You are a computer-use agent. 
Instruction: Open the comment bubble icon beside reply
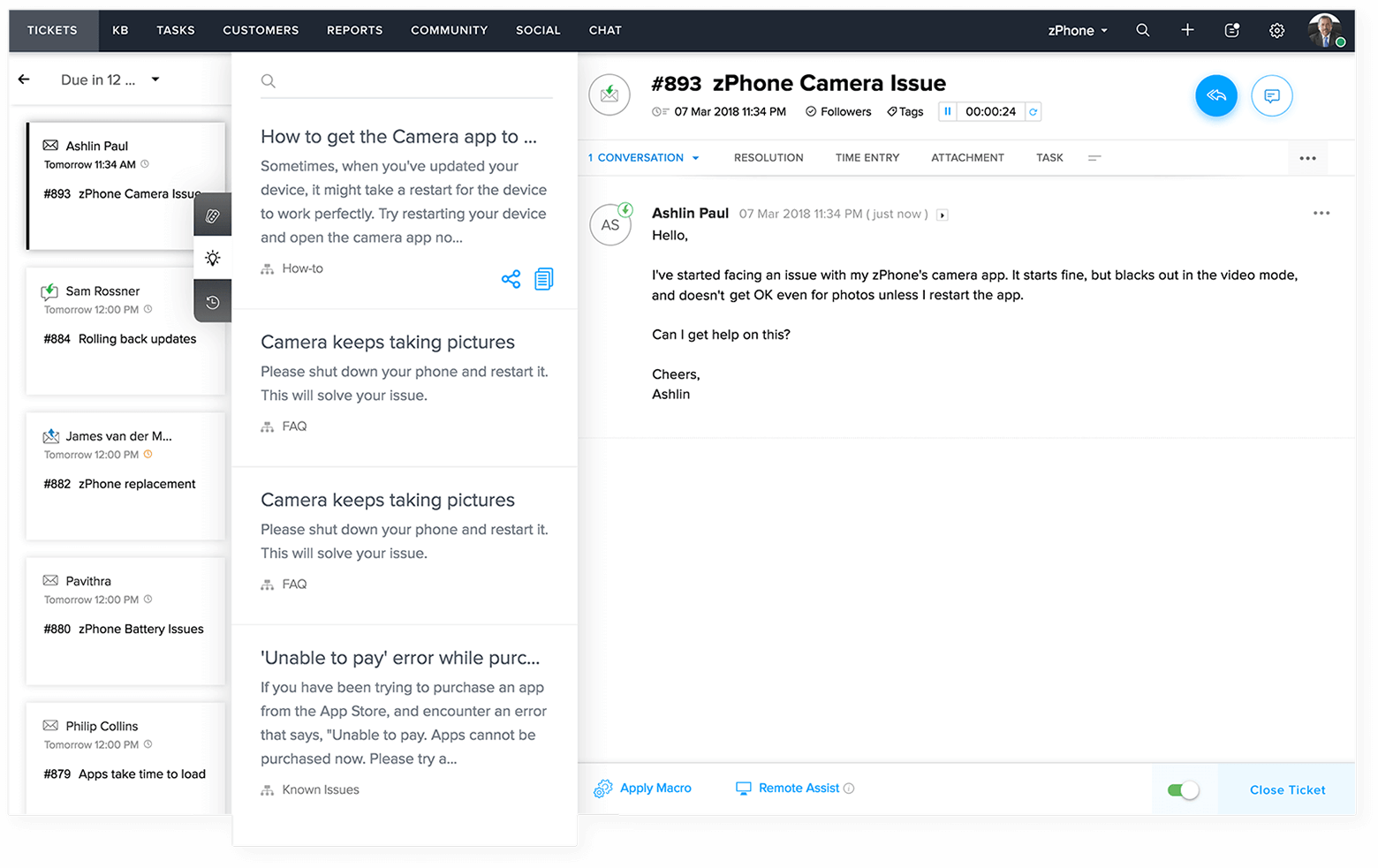1272,95
